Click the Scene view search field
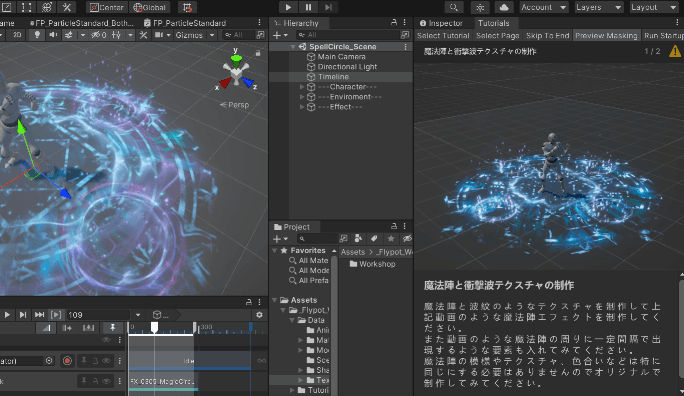Viewport: 684px width, 396px height. pos(239,35)
